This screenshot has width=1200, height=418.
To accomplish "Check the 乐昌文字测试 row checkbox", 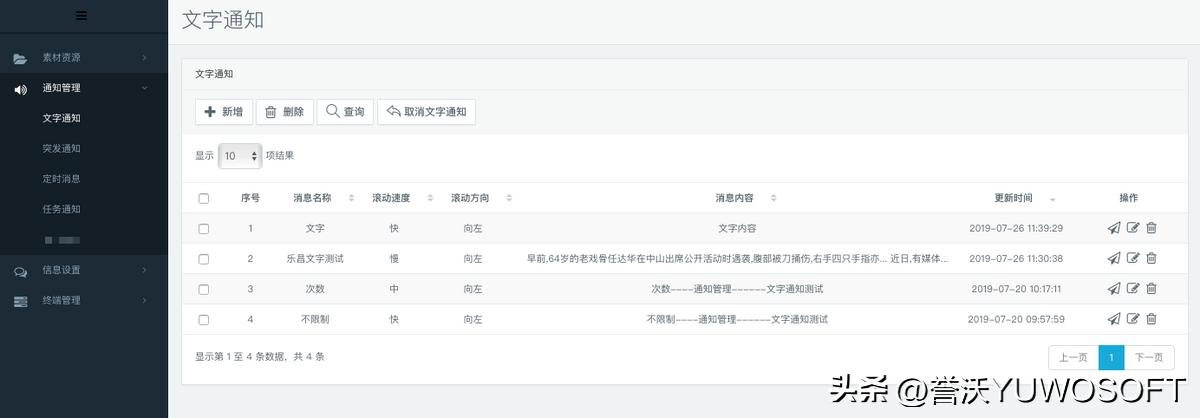I will (204, 258).
